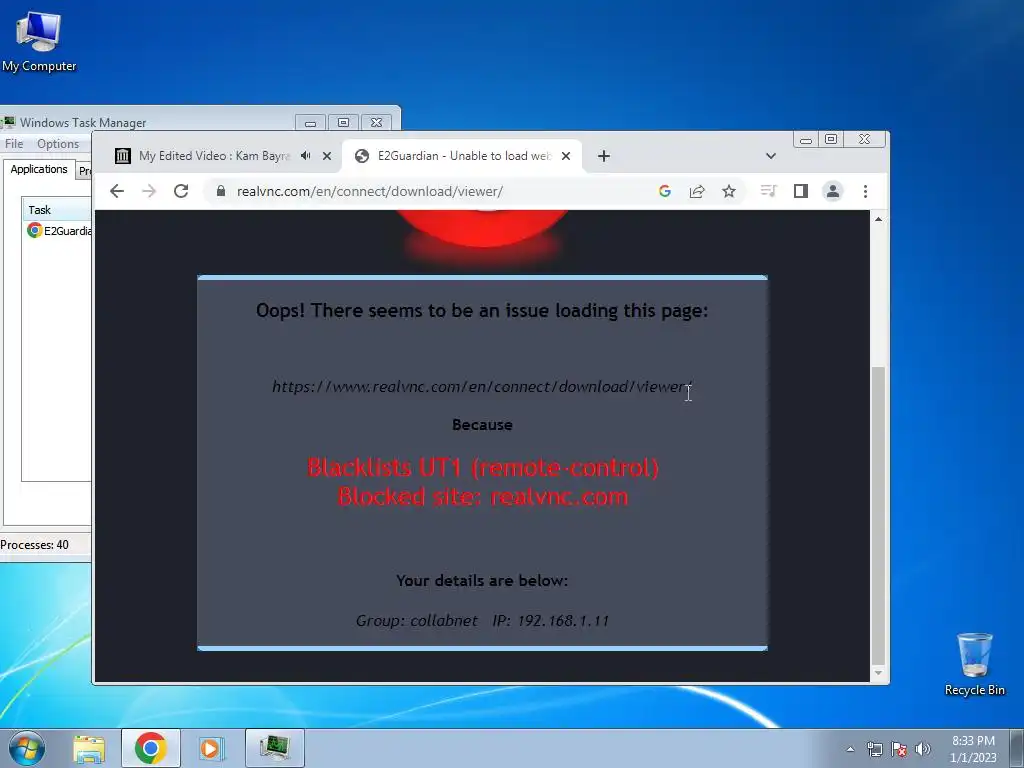Viewport: 1024px width, 768px height.
Task: Mute the My Edited Video tab audio icon
Action: (306, 155)
